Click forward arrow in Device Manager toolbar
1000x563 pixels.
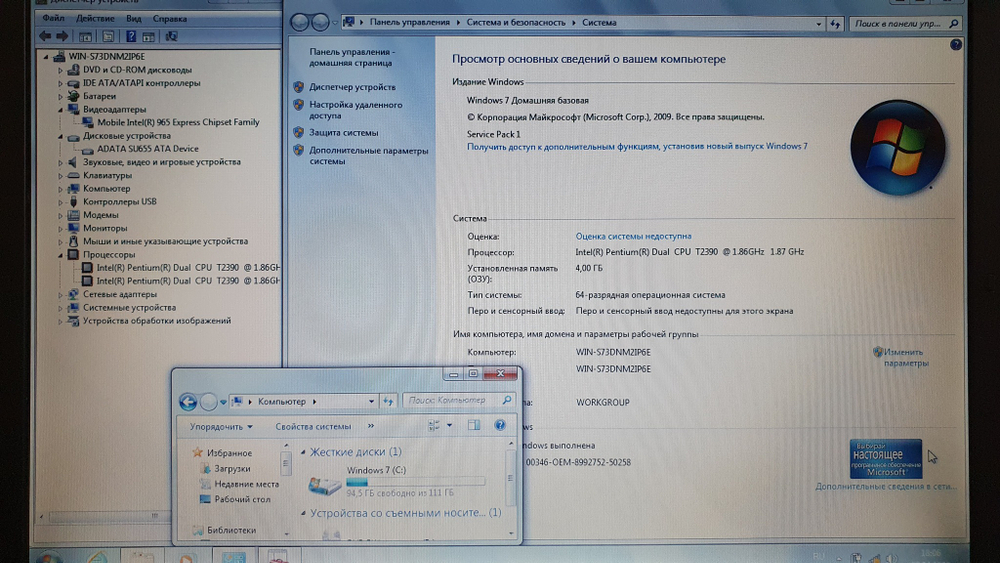coord(62,36)
